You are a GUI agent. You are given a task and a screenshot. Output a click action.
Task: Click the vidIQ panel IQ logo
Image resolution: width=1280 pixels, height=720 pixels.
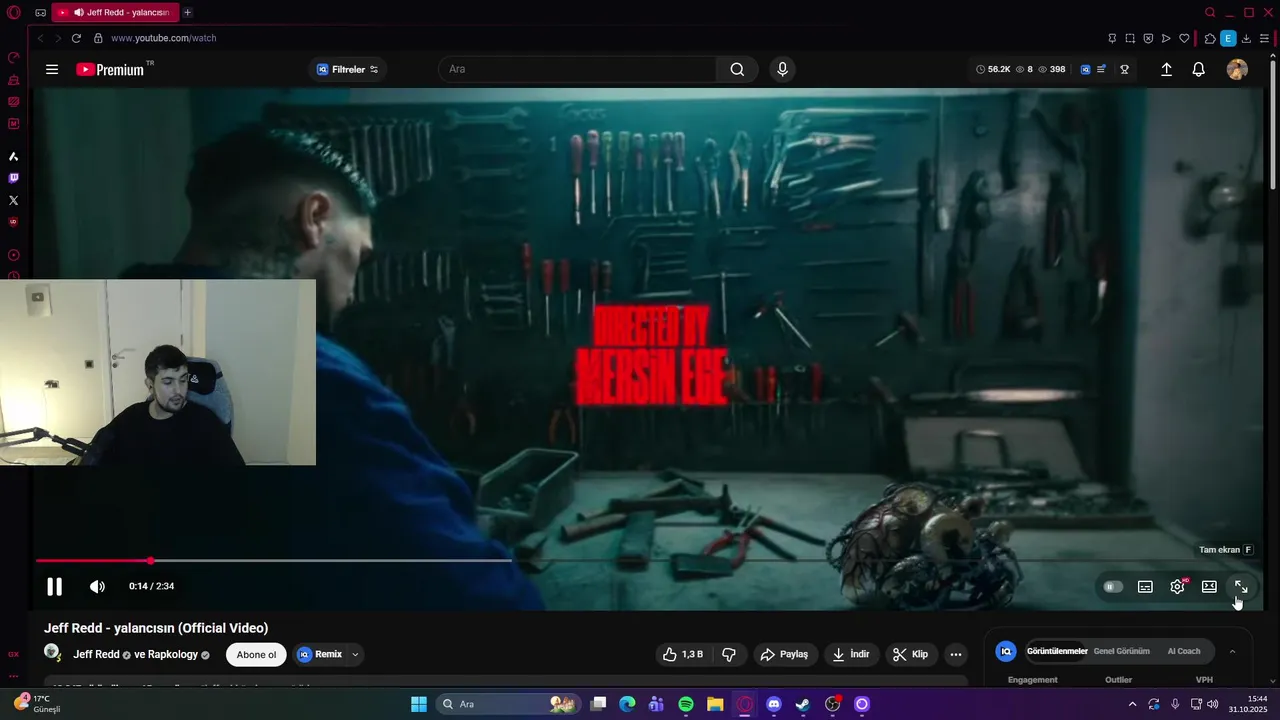coord(1006,651)
